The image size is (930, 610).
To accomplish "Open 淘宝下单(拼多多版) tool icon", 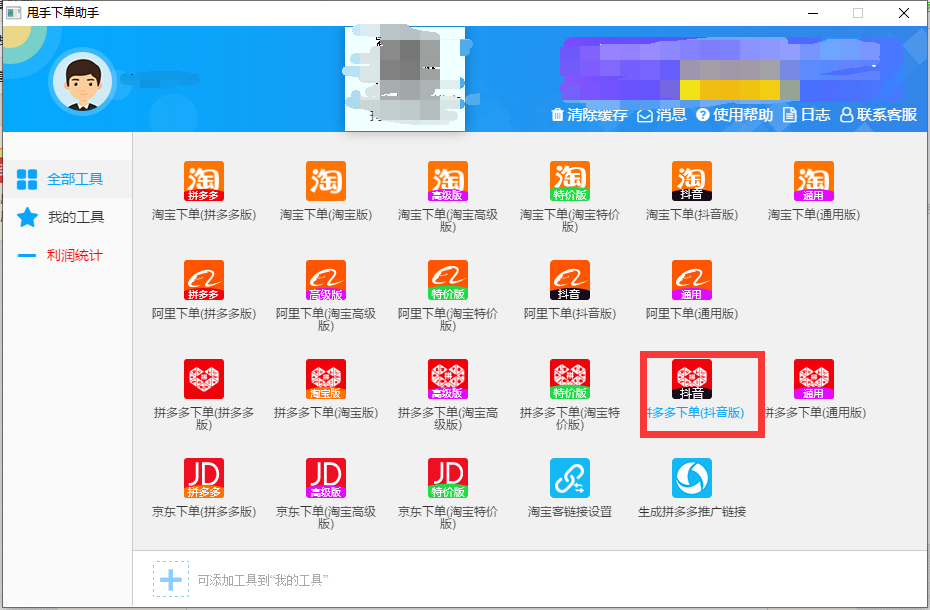I will coord(203,181).
